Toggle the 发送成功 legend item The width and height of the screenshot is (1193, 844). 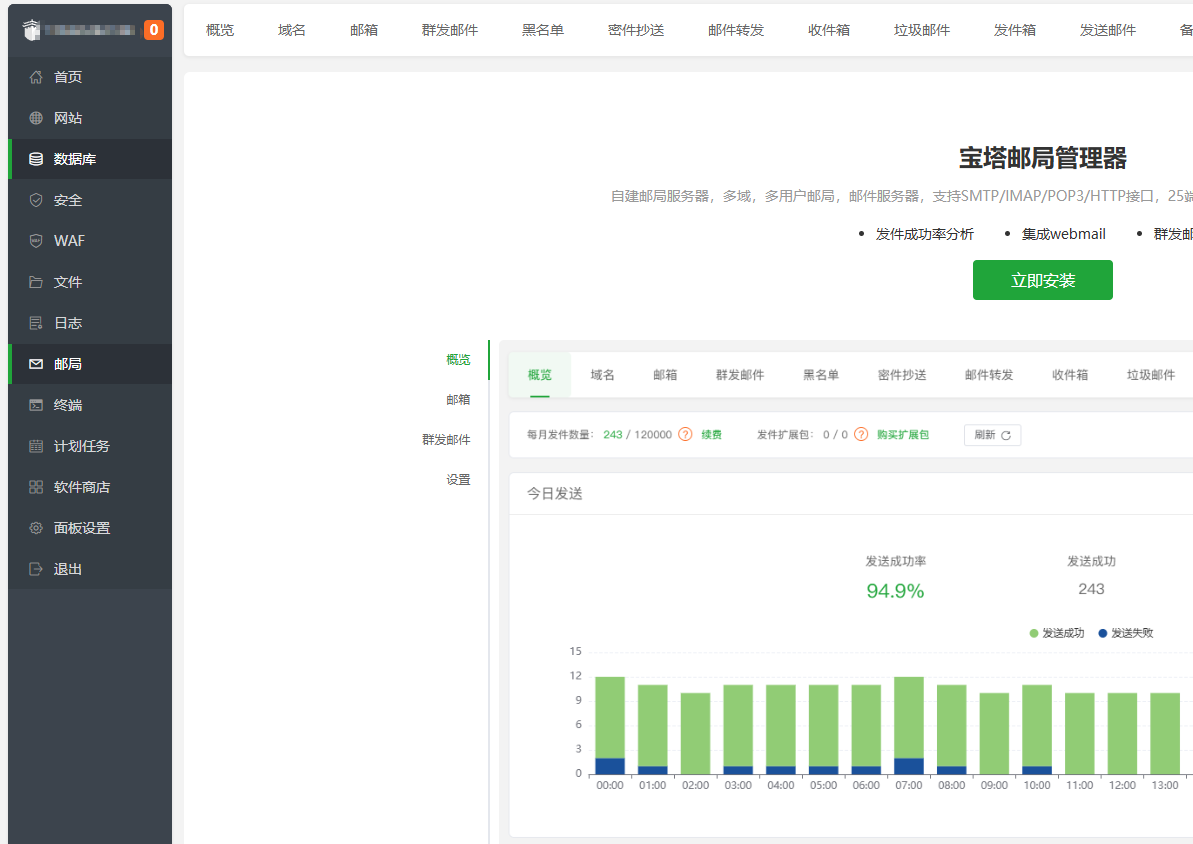pos(1057,633)
